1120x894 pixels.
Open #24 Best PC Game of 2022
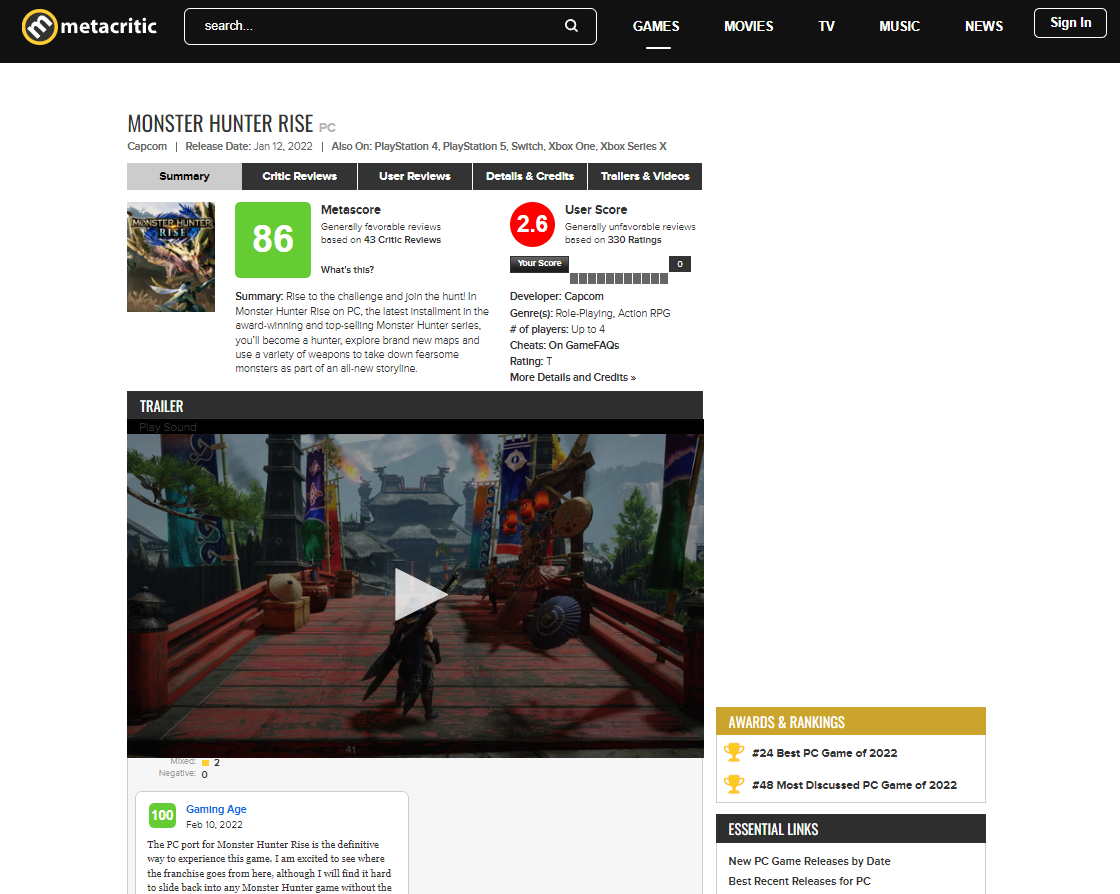[824, 753]
